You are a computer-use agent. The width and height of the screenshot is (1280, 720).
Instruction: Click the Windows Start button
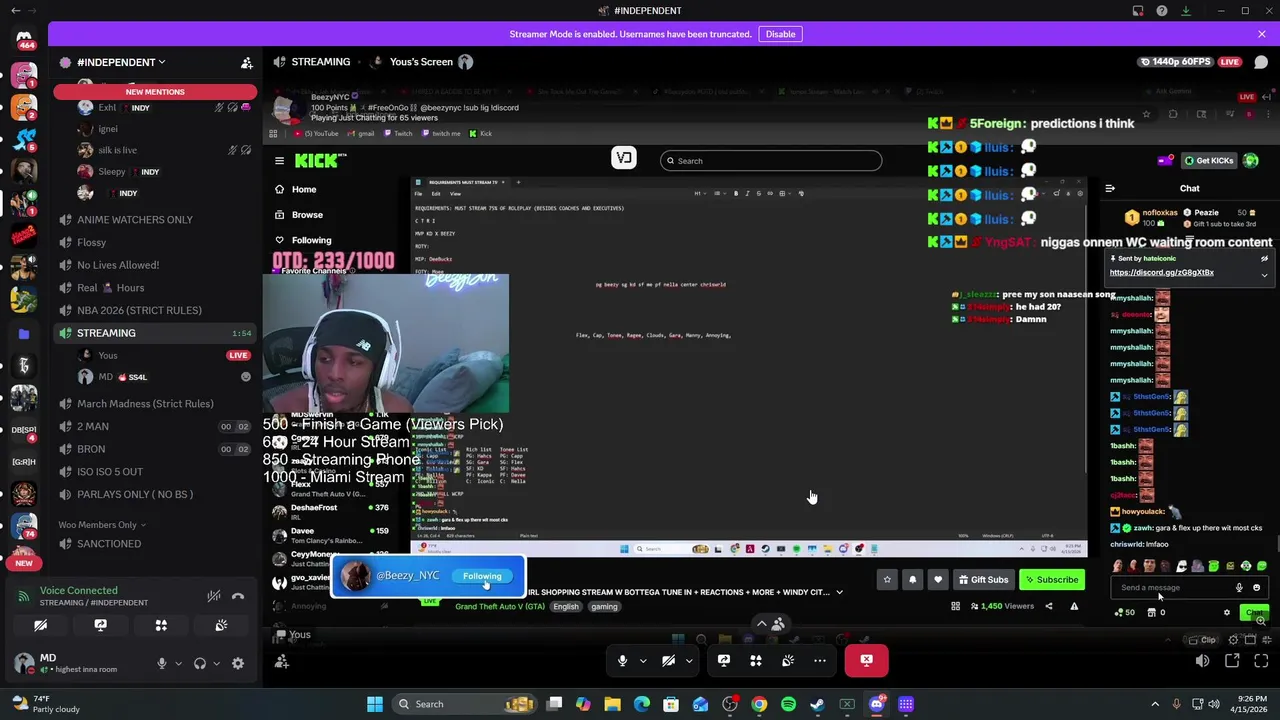[375, 704]
